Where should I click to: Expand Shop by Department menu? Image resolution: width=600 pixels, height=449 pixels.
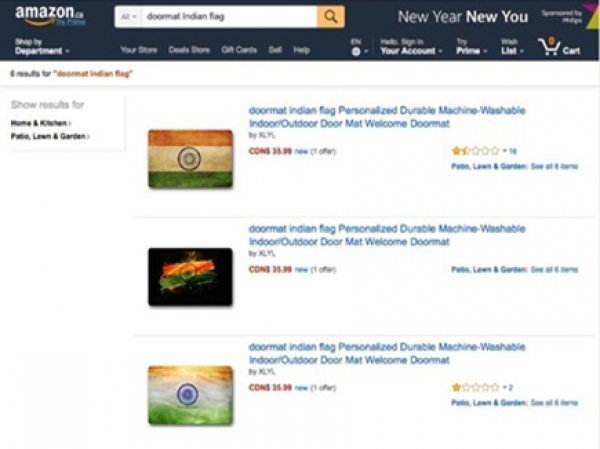point(42,46)
